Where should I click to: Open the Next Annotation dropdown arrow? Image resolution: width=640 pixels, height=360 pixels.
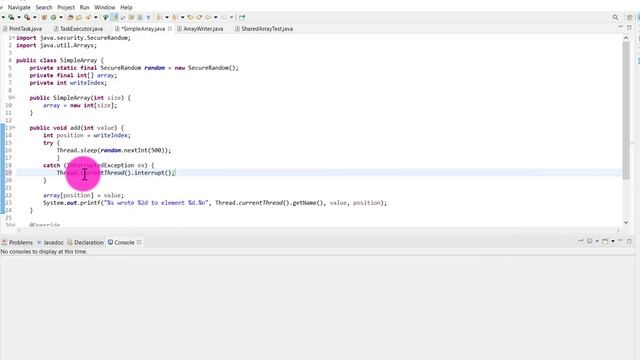[x=167, y=17]
